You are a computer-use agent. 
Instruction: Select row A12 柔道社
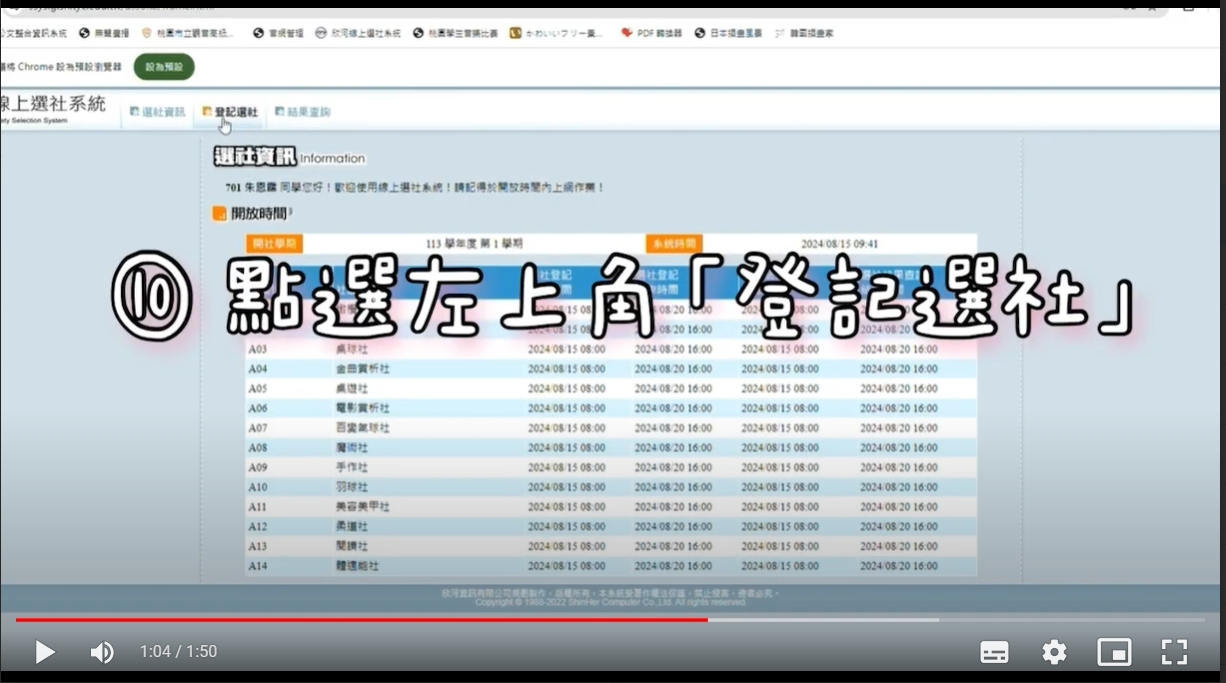(x=611, y=527)
